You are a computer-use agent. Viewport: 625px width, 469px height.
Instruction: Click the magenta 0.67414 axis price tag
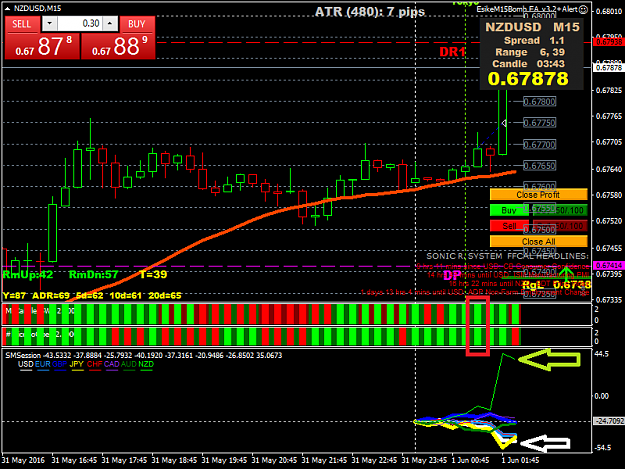pos(608,265)
